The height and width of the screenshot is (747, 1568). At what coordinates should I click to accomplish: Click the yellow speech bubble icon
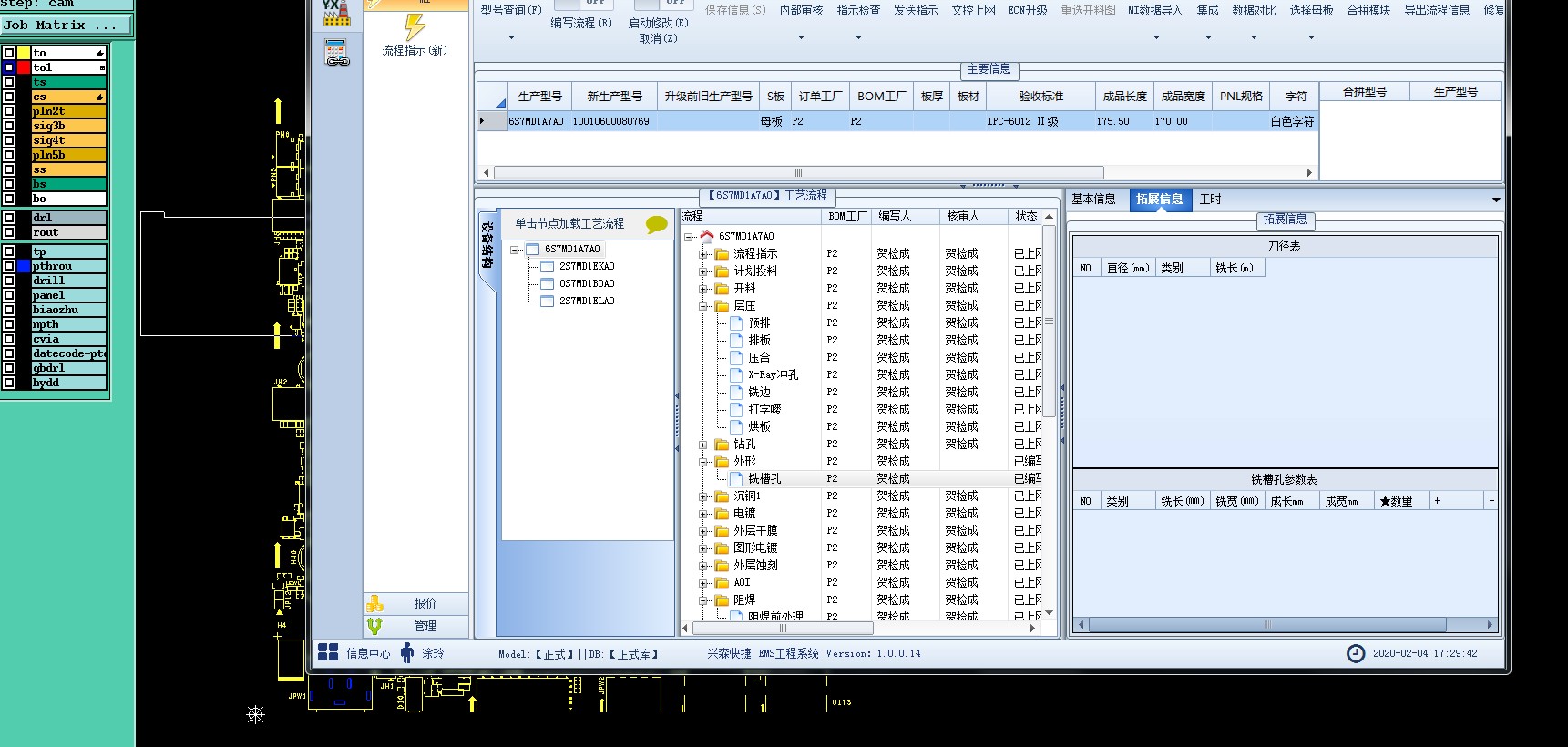[x=656, y=224]
